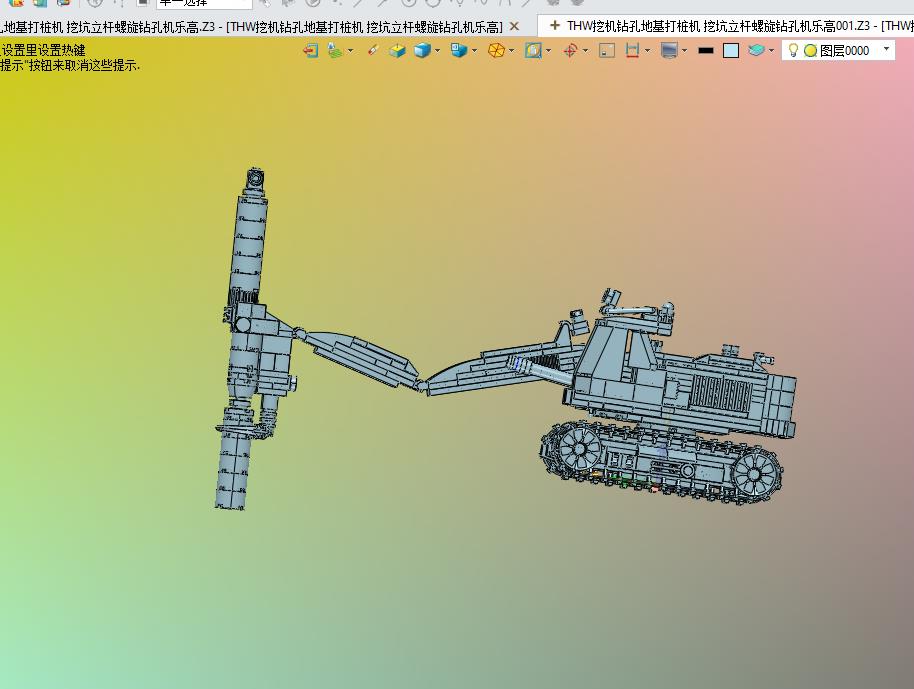This screenshot has width=914, height=689.
Task: Click the orange wireframe sphere icon
Action: coord(496,51)
